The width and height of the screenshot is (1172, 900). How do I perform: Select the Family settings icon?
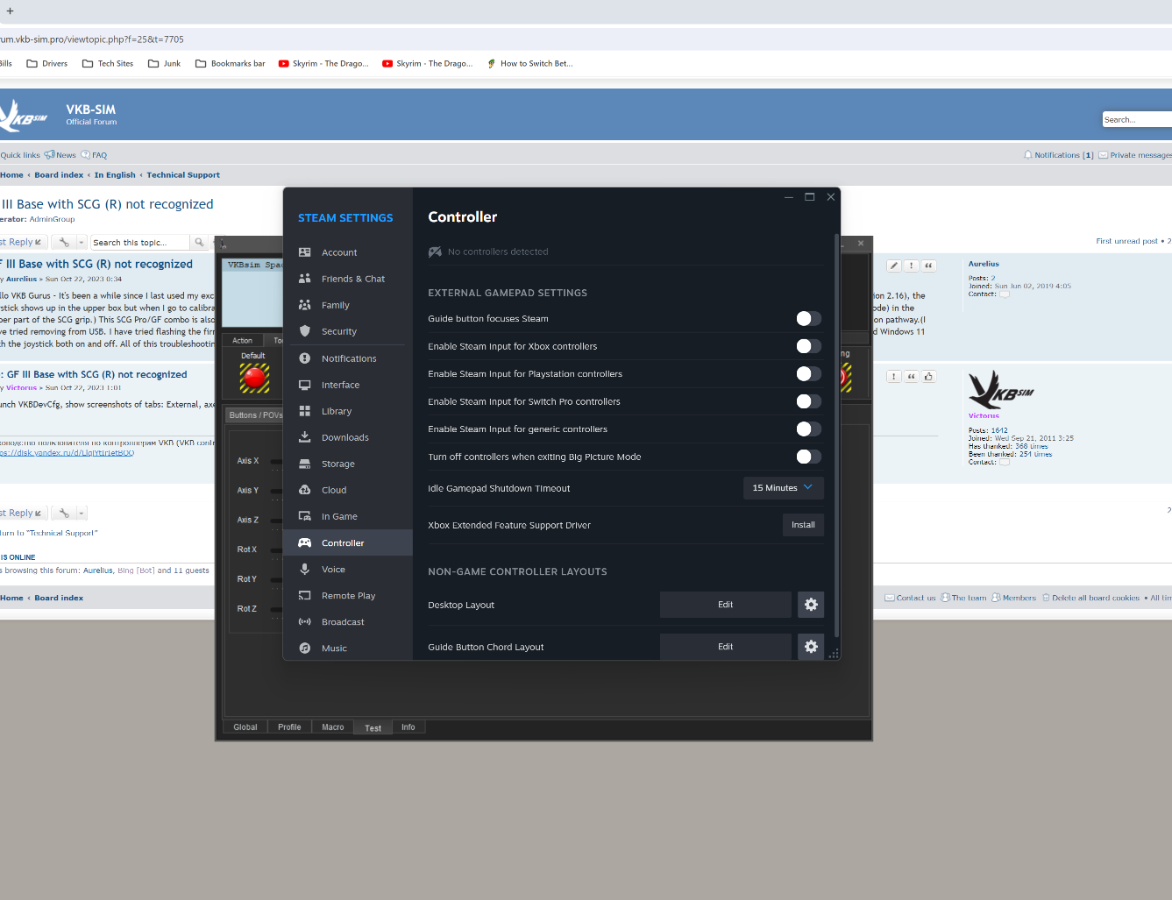pos(304,305)
